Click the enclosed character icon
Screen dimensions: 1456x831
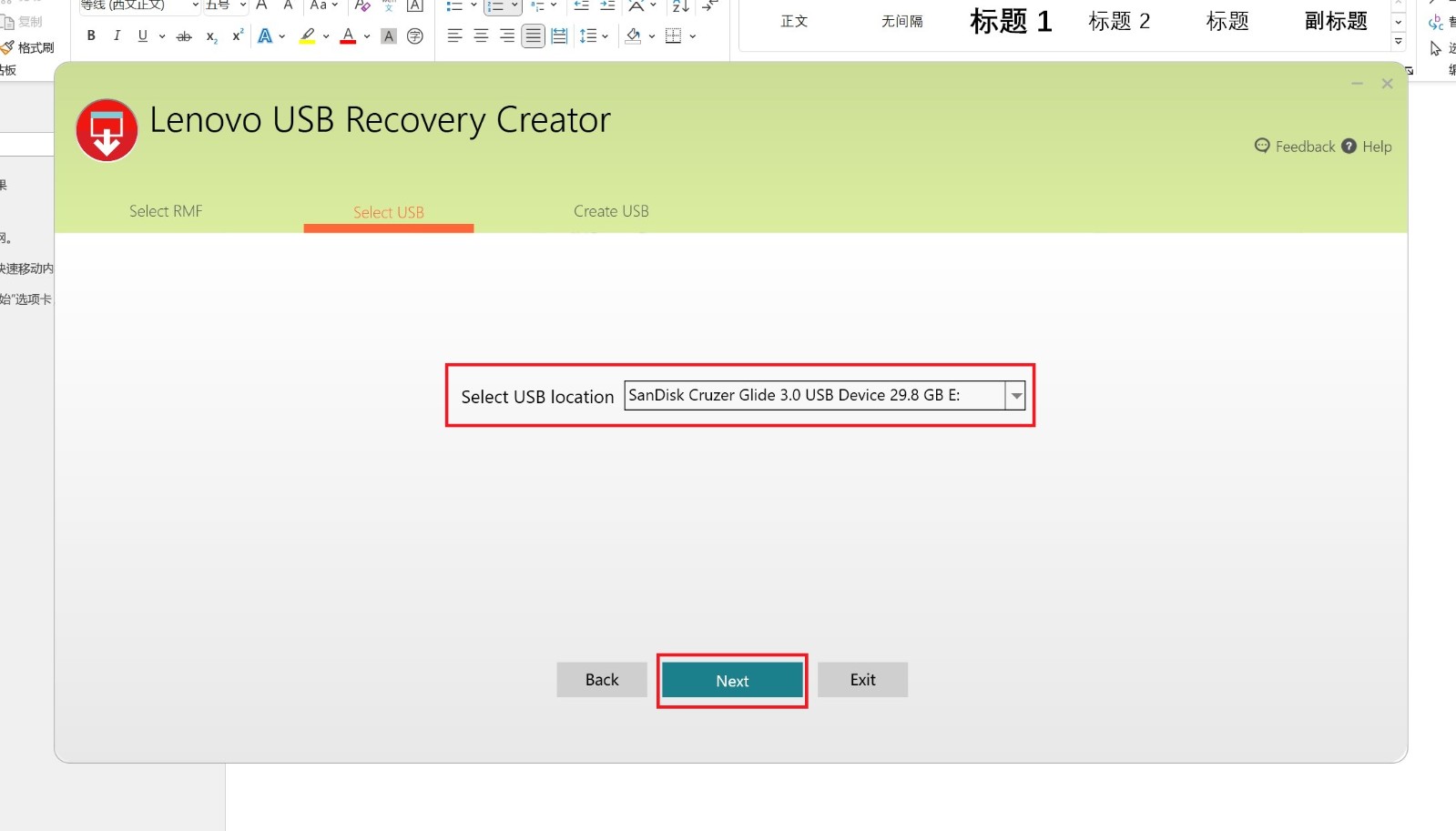[415, 36]
